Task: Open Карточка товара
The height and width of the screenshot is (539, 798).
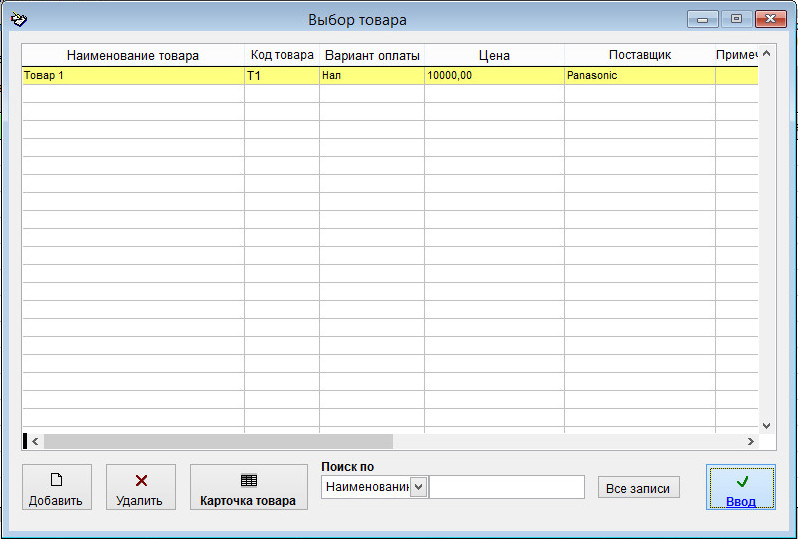Action: (x=248, y=487)
